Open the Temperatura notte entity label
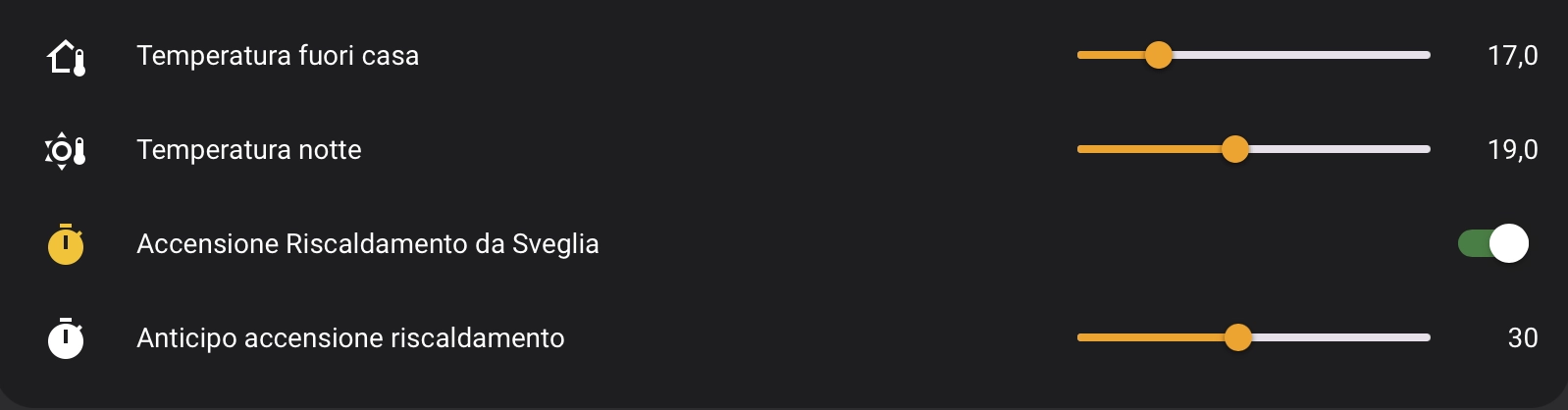The height and width of the screenshot is (410, 1568). pos(249,150)
